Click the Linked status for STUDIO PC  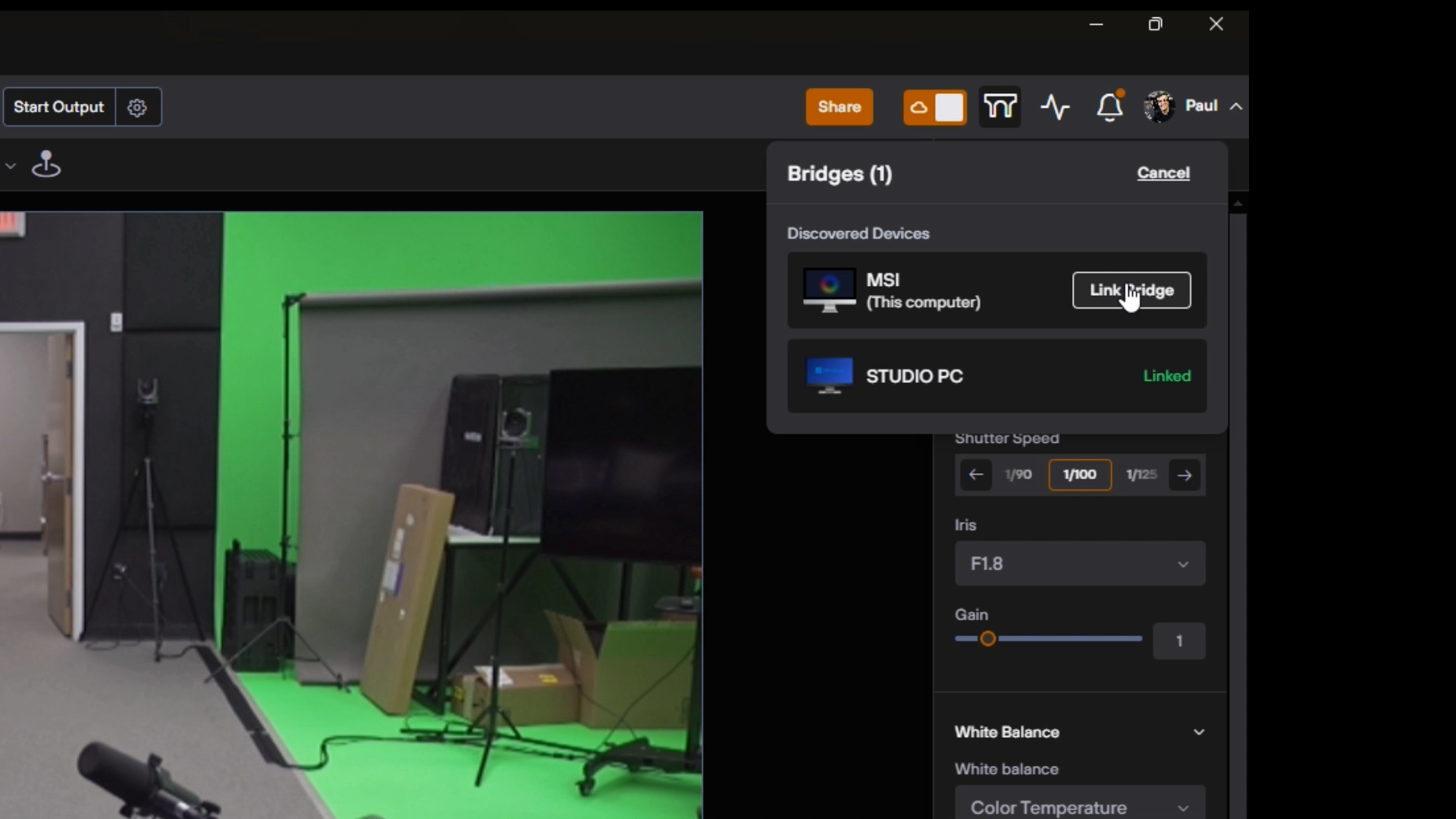pos(1166,376)
